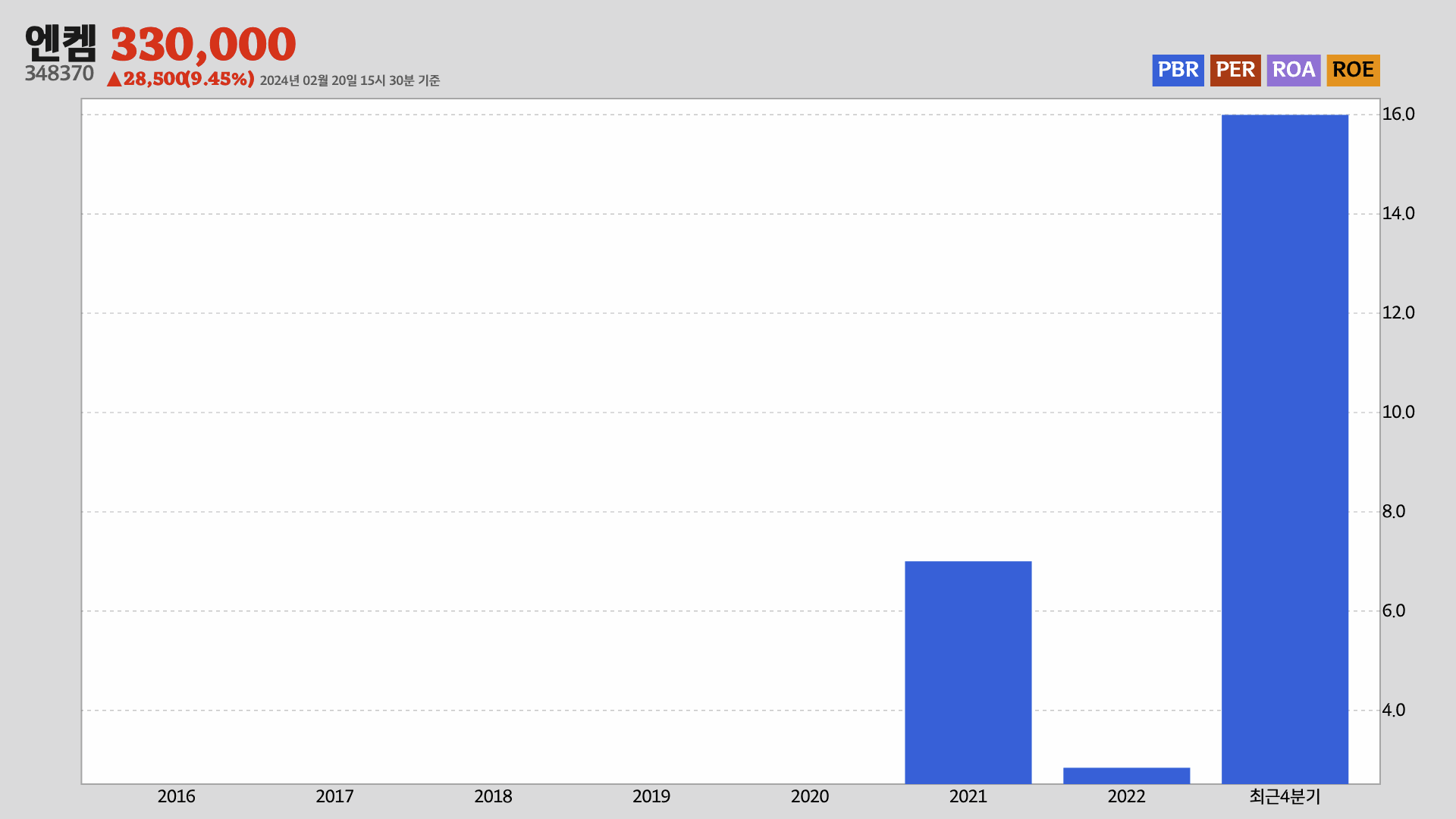The image size is (1456, 819).
Task: Click the 6.0 y-axis value
Action: (x=1394, y=611)
